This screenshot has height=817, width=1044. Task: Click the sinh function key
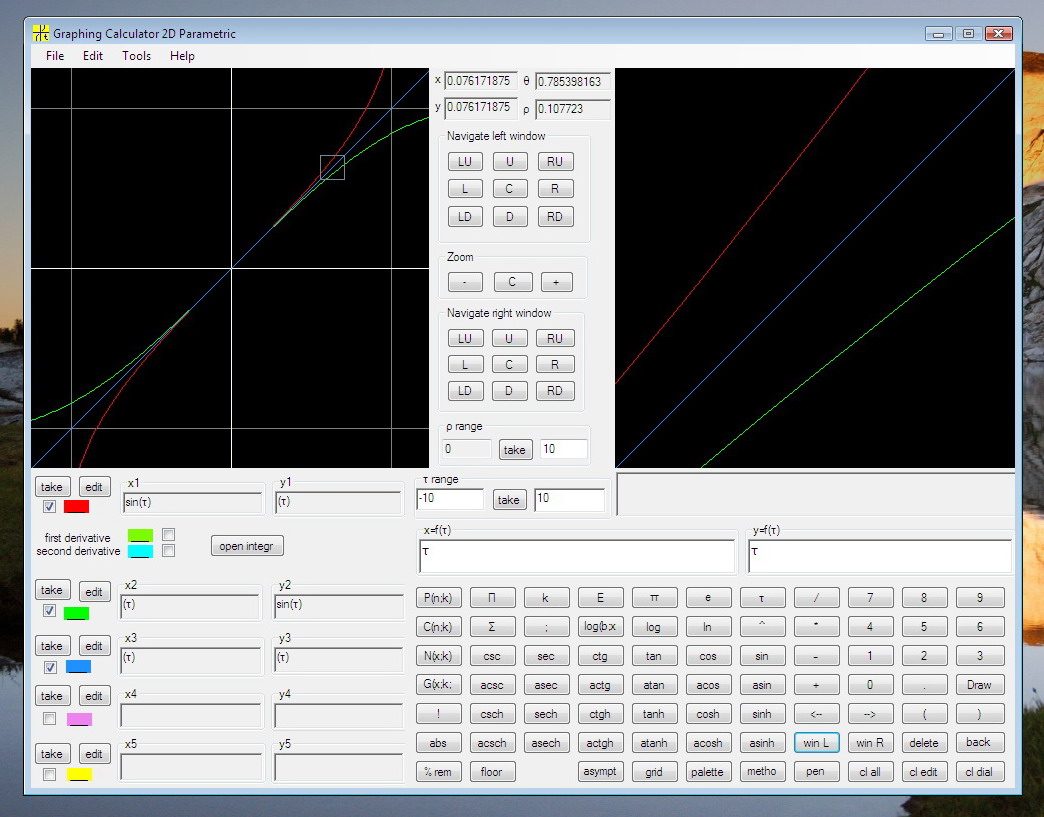[x=762, y=714]
